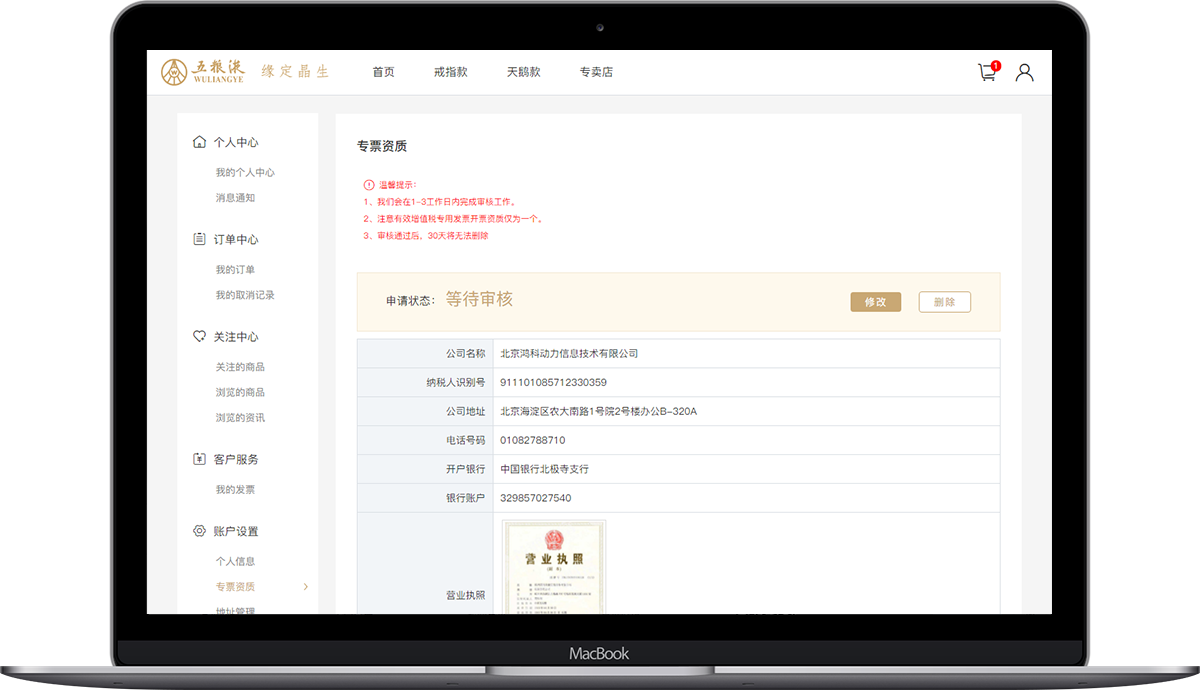Click the 删除 button
The width and height of the screenshot is (1200, 690).
(x=944, y=302)
